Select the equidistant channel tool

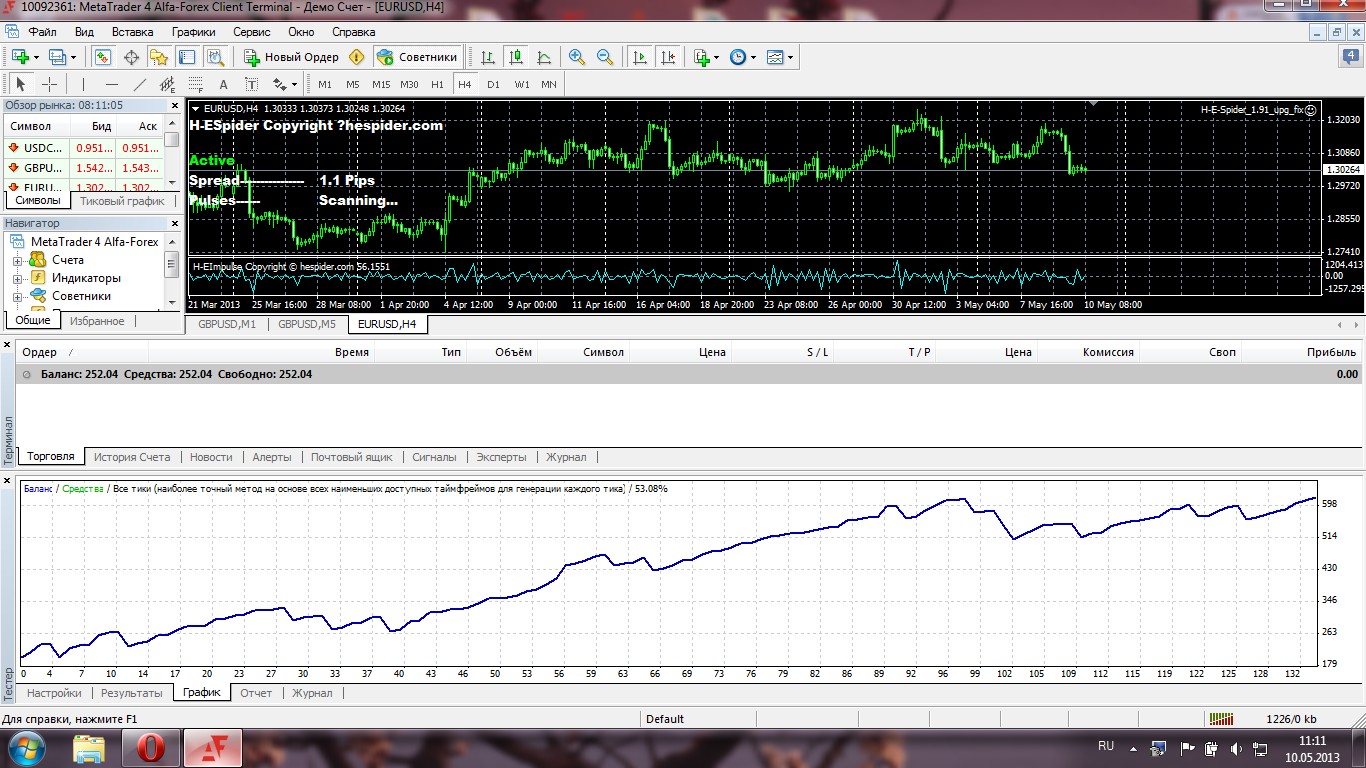point(168,84)
